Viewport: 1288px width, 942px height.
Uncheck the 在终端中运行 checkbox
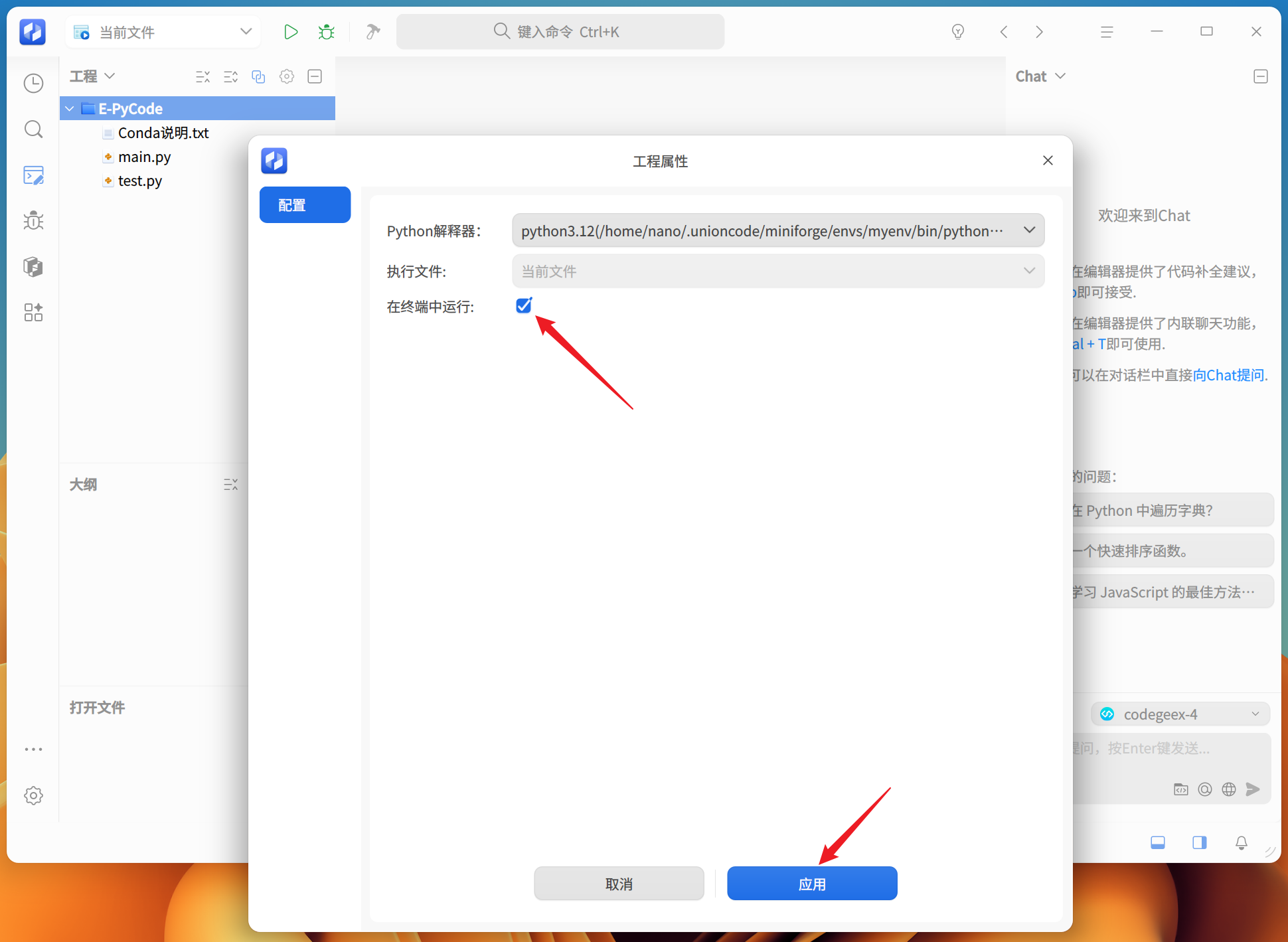pos(524,305)
